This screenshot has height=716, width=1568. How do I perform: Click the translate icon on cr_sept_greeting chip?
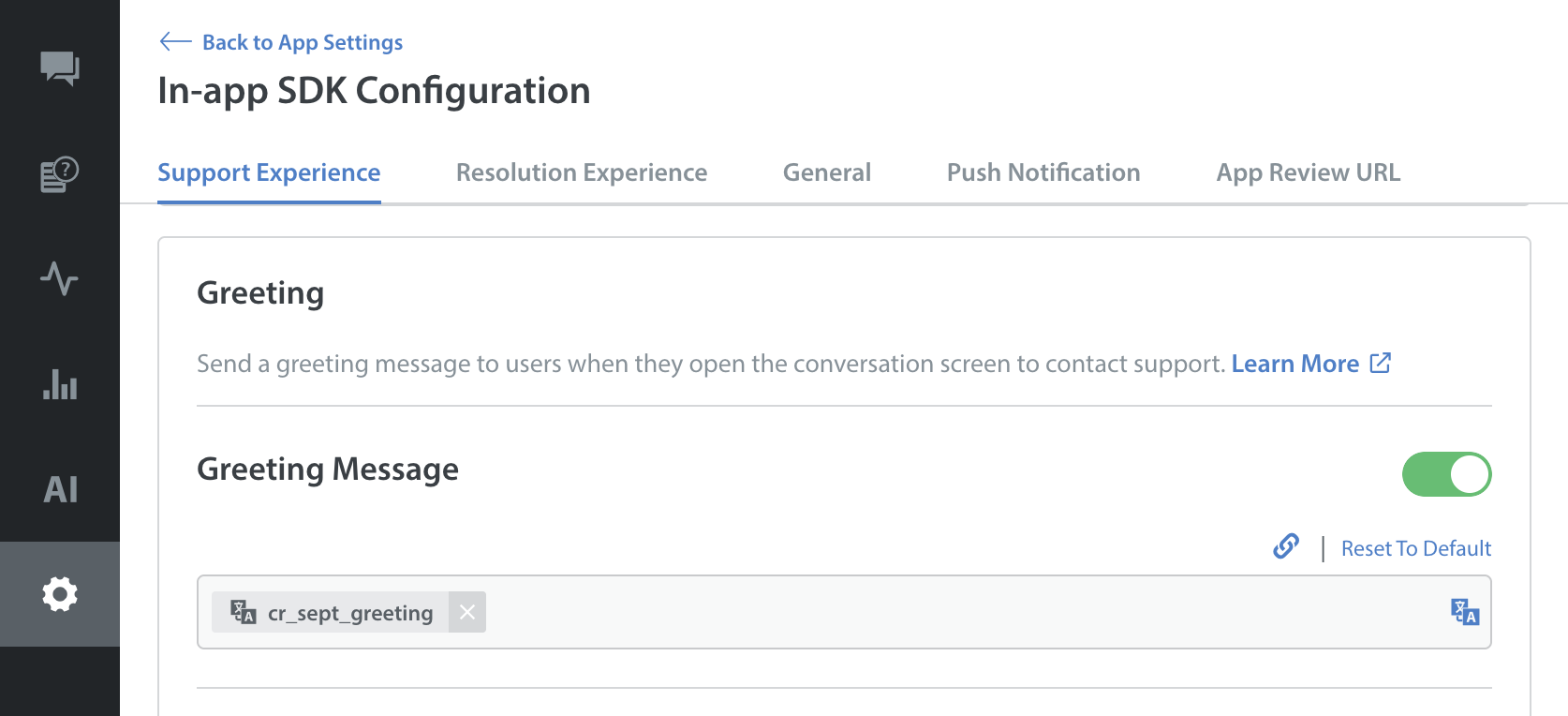[244, 613]
